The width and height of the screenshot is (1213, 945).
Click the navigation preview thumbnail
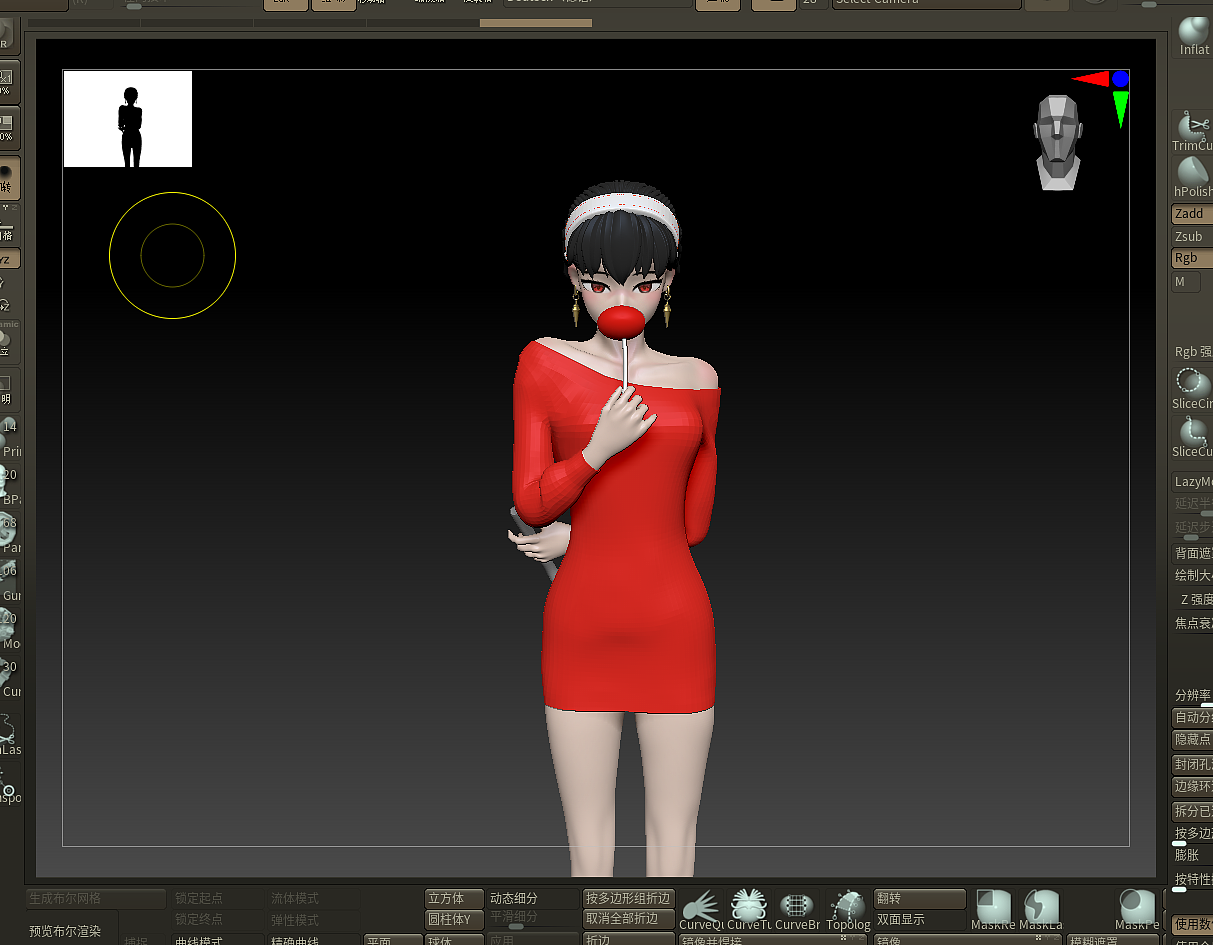(x=127, y=117)
